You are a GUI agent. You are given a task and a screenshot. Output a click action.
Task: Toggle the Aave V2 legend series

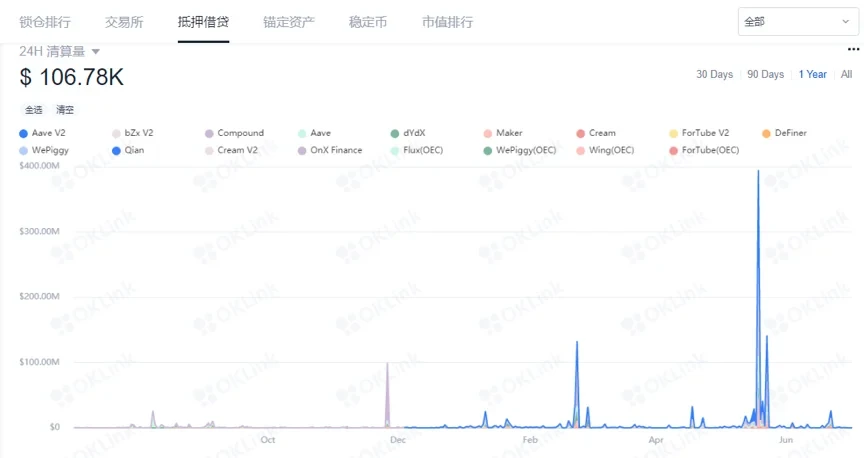coord(42,133)
